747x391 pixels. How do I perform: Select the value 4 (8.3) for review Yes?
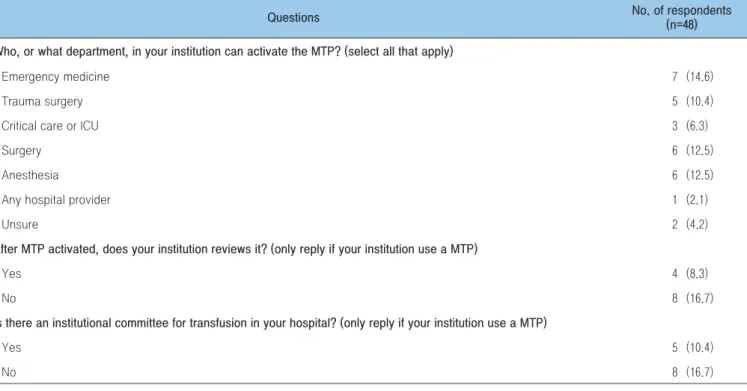pos(690,274)
